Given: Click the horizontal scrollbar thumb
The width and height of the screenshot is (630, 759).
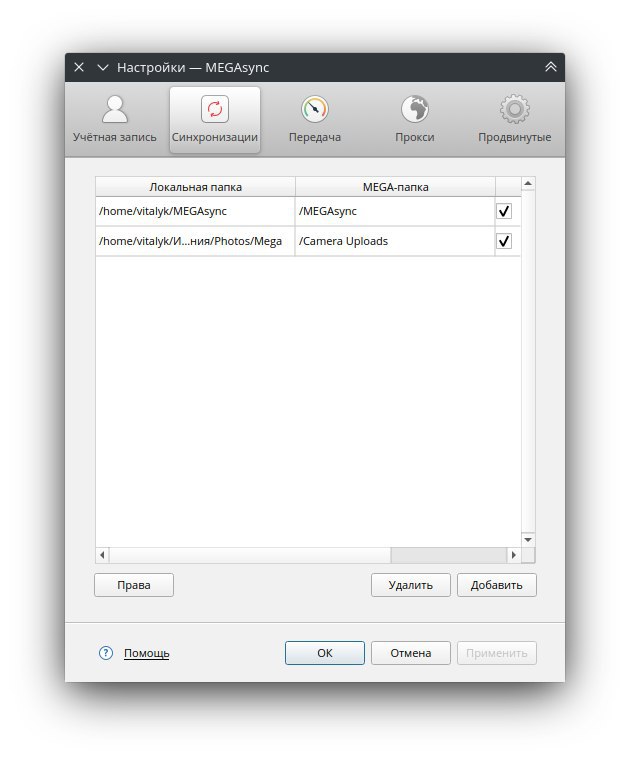Looking at the screenshot, I should [250, 555].
